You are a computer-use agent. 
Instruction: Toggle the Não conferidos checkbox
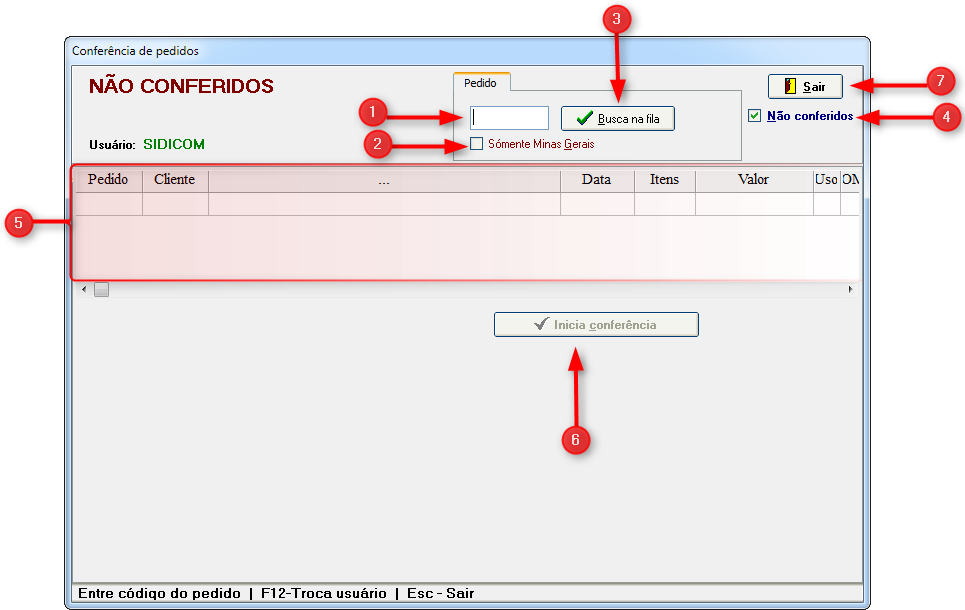[x=755, y=116]
